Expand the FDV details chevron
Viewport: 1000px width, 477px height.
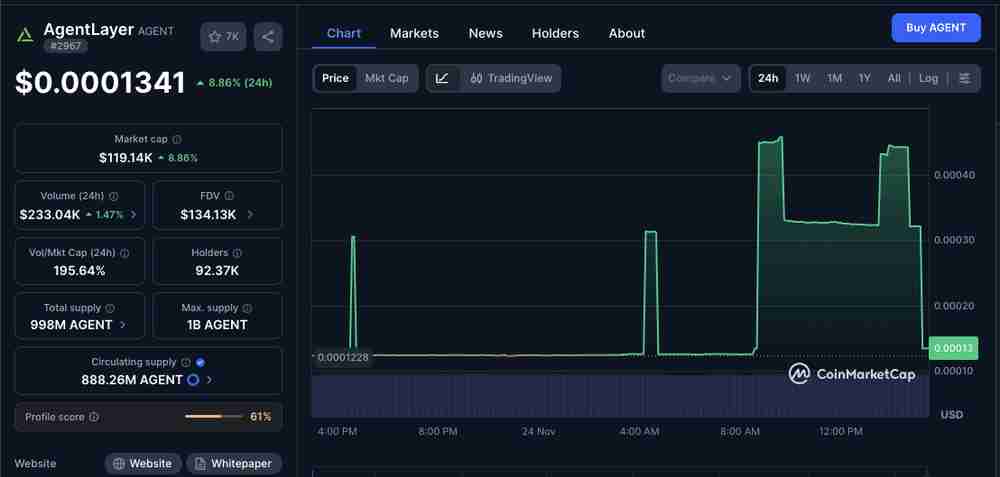tap(250, 215)
